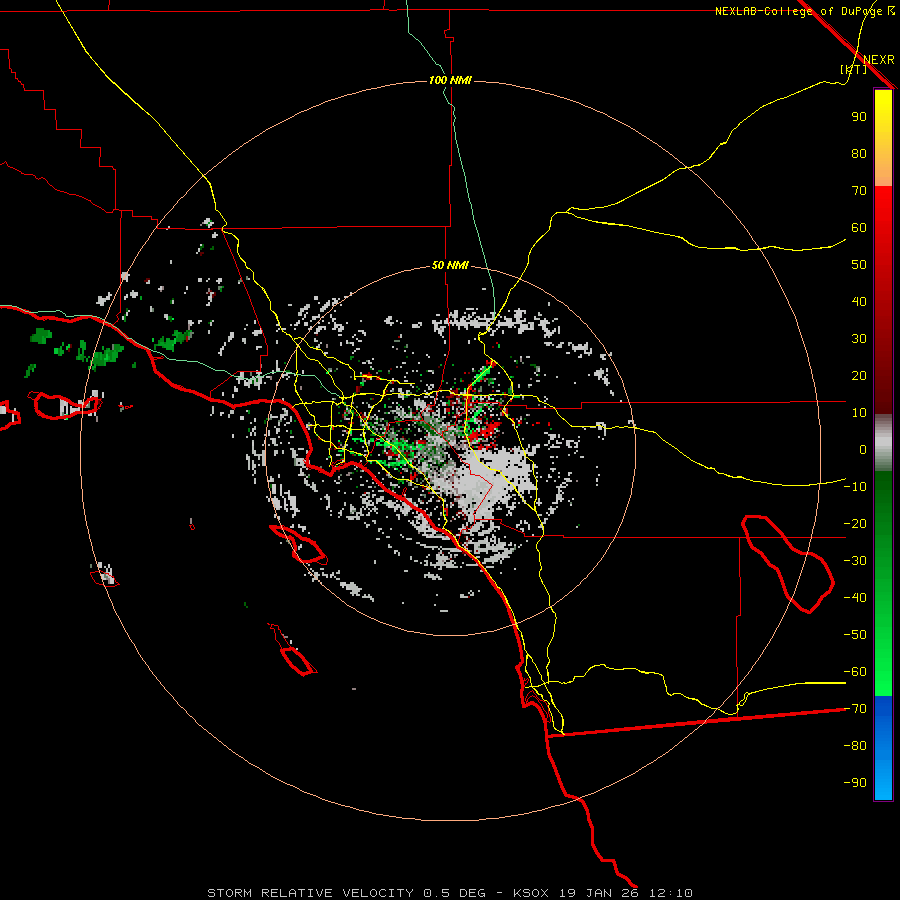The height and width of the screenshot is (900, 900).
Task: Click the positive 10 scale value
Action: click(859, 413)
